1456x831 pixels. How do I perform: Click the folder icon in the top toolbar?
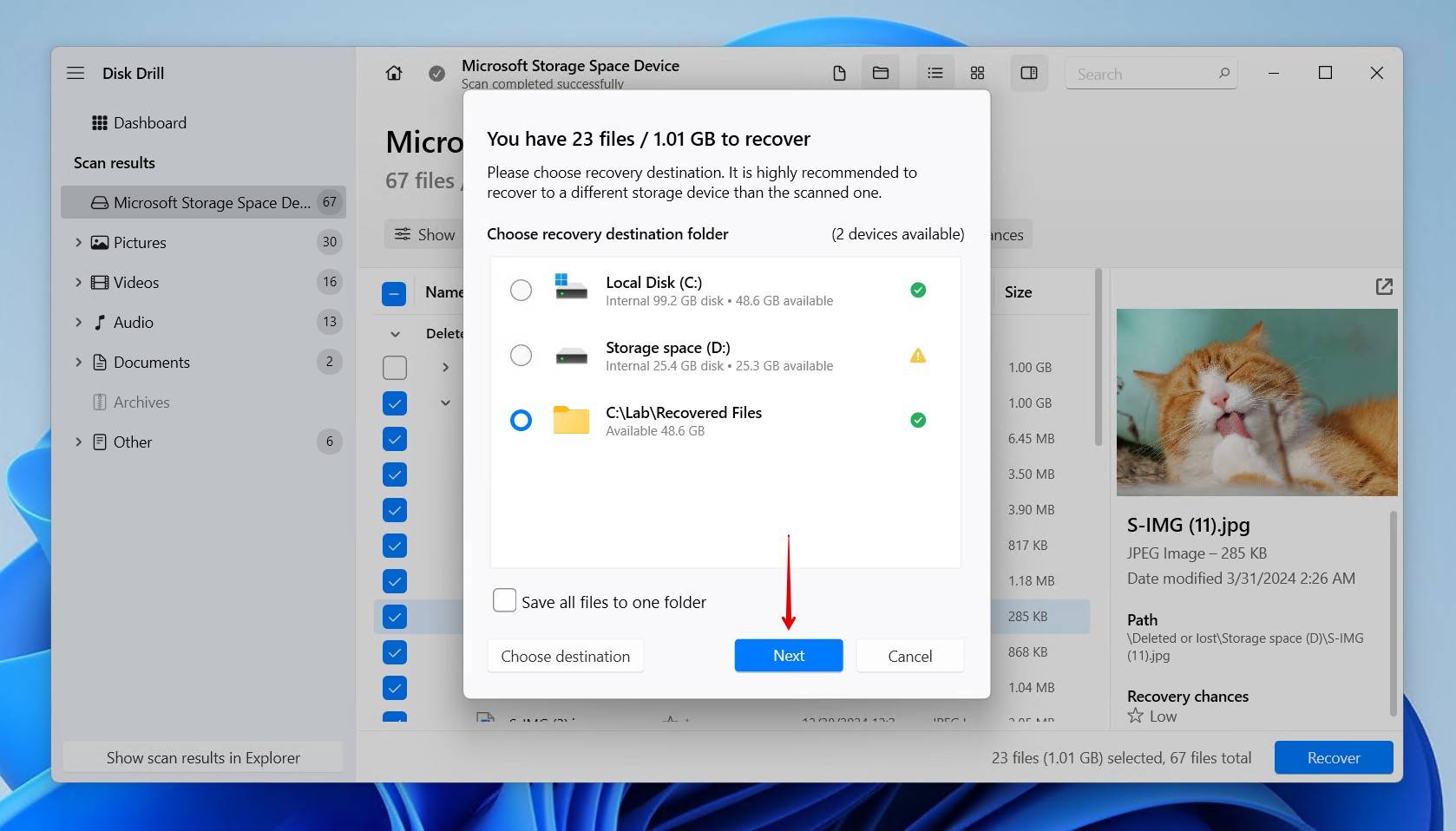[879, 73]
